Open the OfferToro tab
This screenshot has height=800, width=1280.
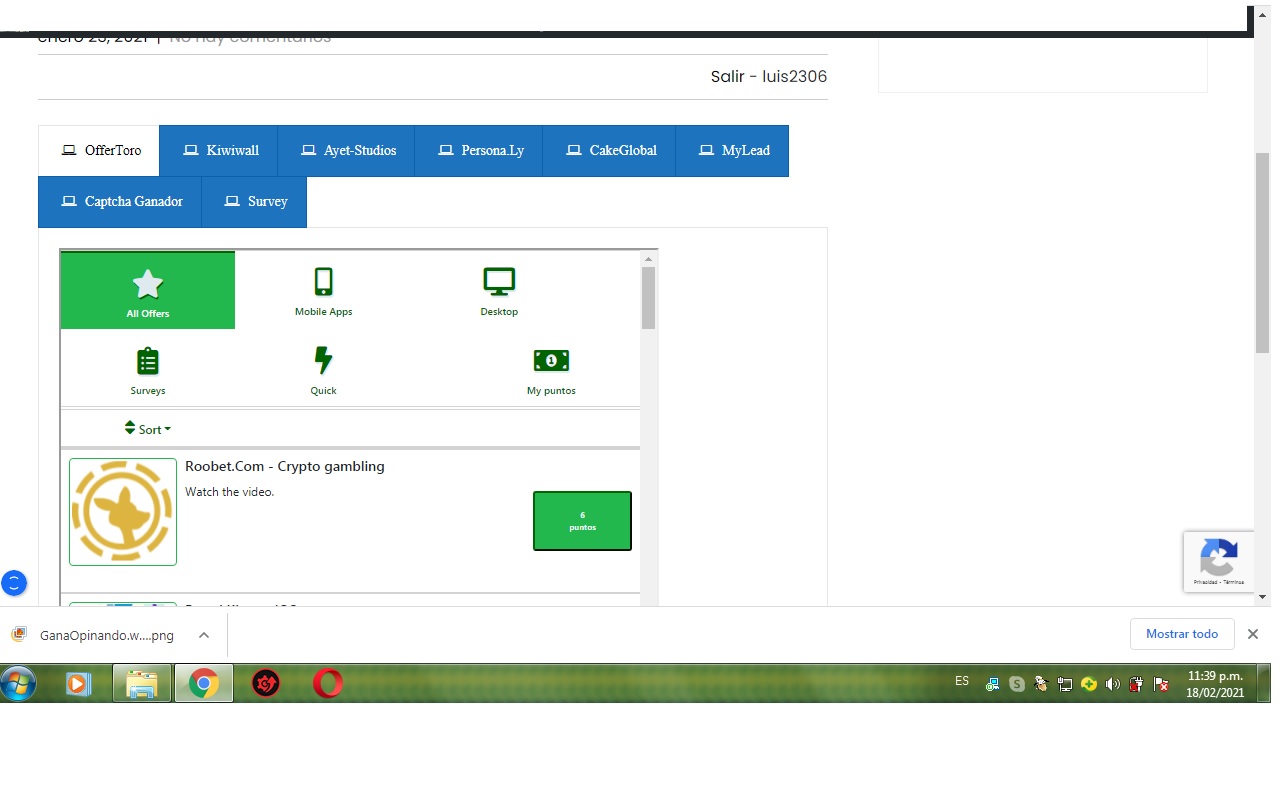tap(98, 151)
